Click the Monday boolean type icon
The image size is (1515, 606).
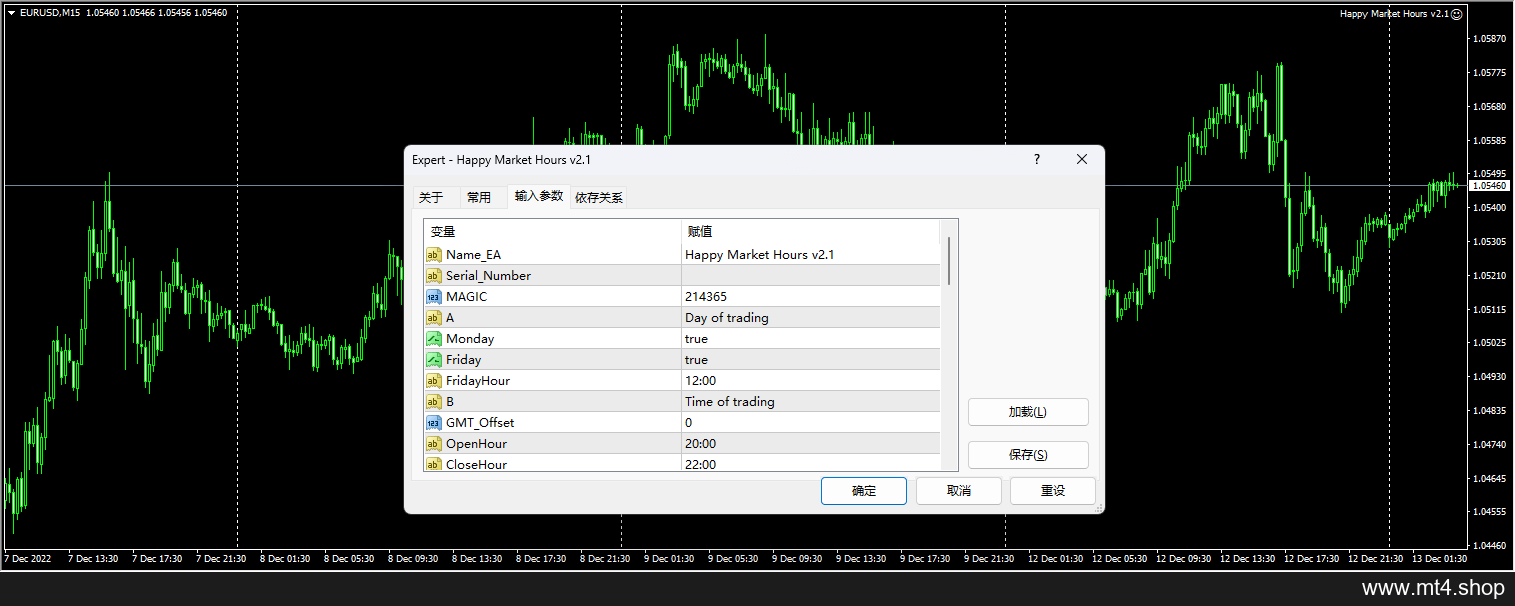[x=433, y=339]
